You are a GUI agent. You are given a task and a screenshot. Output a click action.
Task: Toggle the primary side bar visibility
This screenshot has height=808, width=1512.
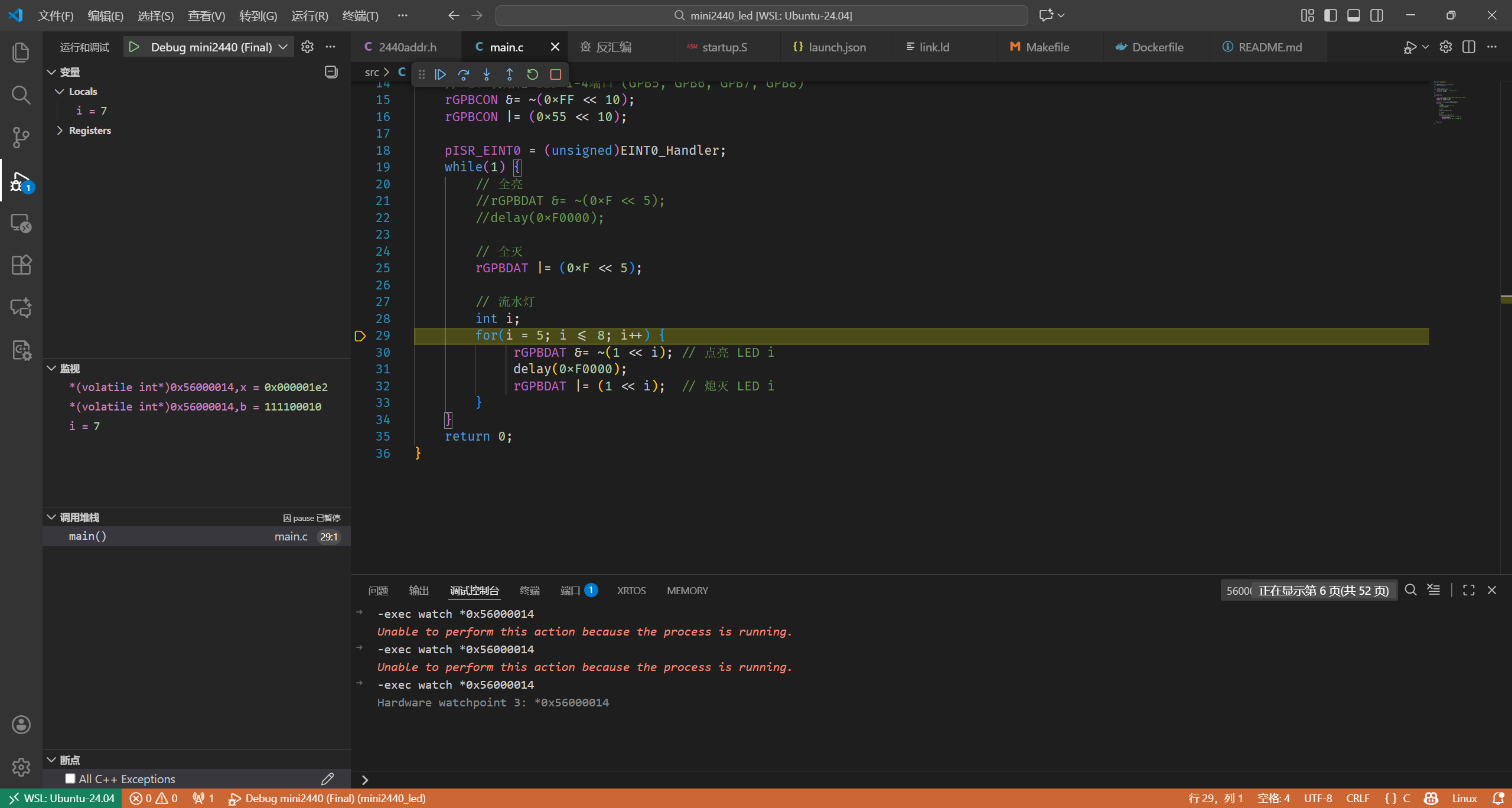tap(1330, 15)
